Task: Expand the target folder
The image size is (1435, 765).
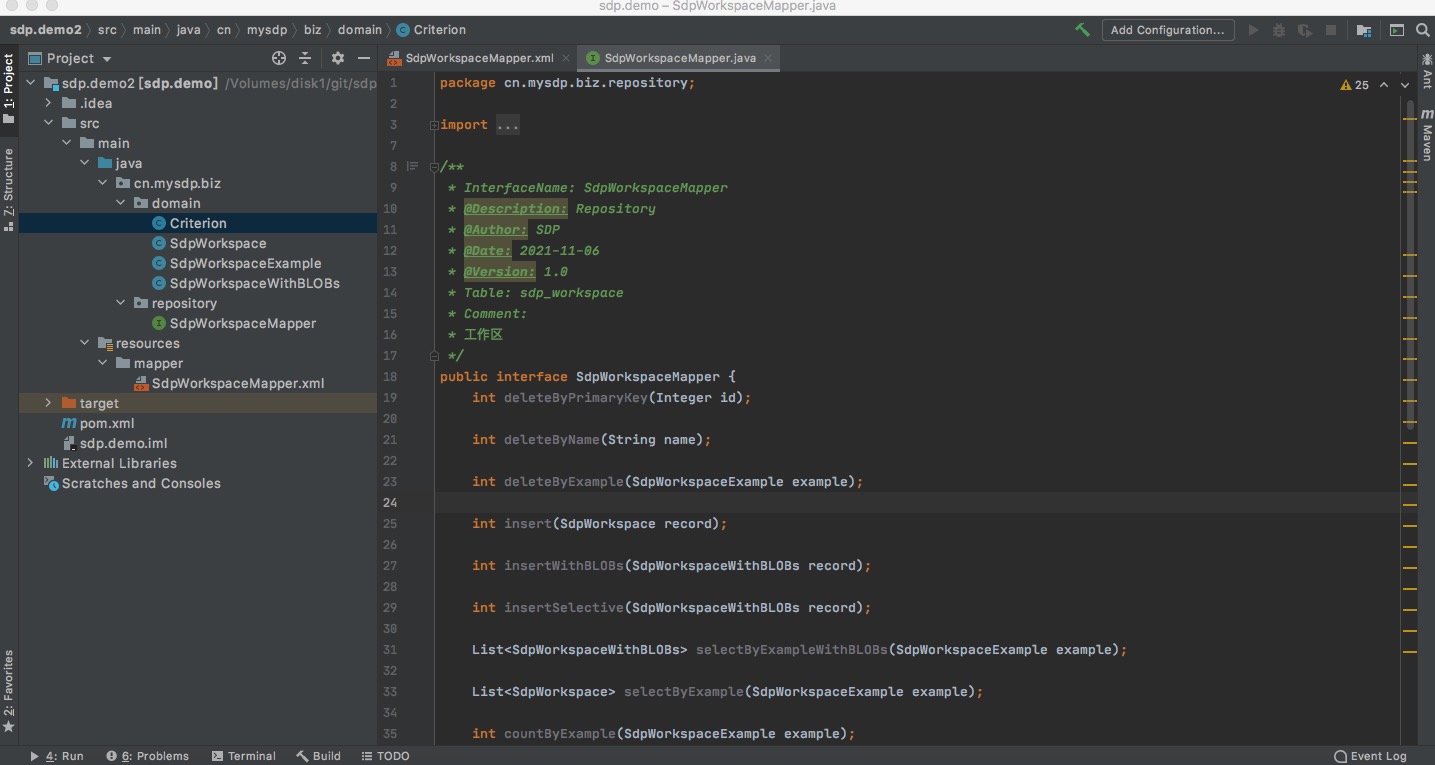Action: (48, 403)
